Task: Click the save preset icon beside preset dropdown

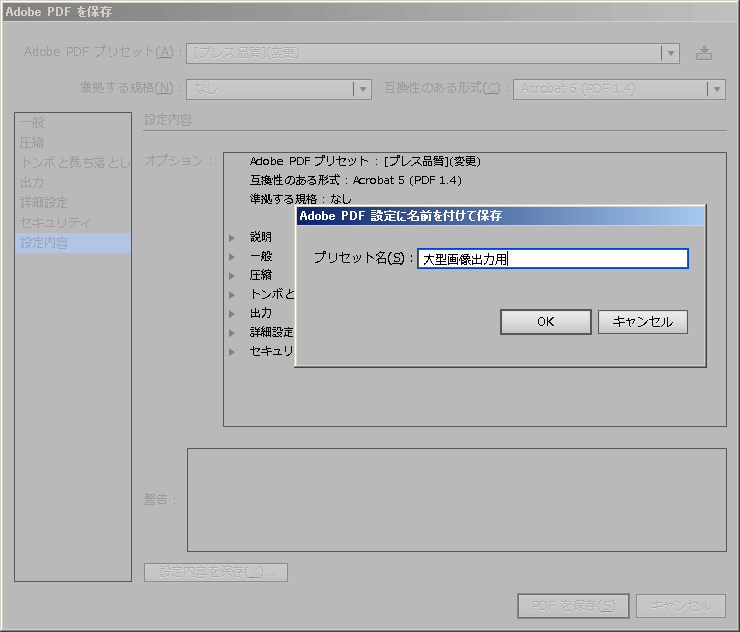Action: point(704,53)
